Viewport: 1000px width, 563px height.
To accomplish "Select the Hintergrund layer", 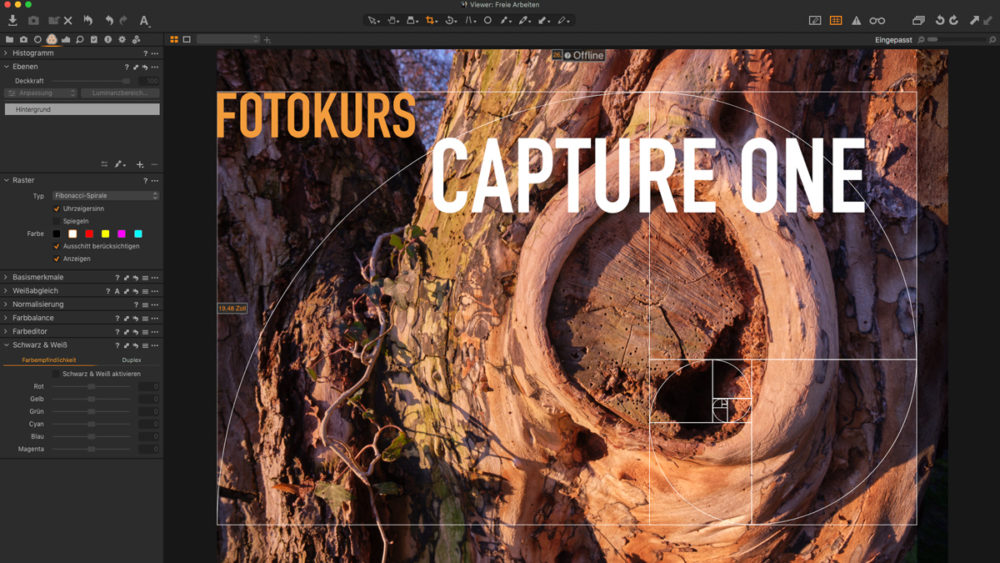I will point(82,110).
